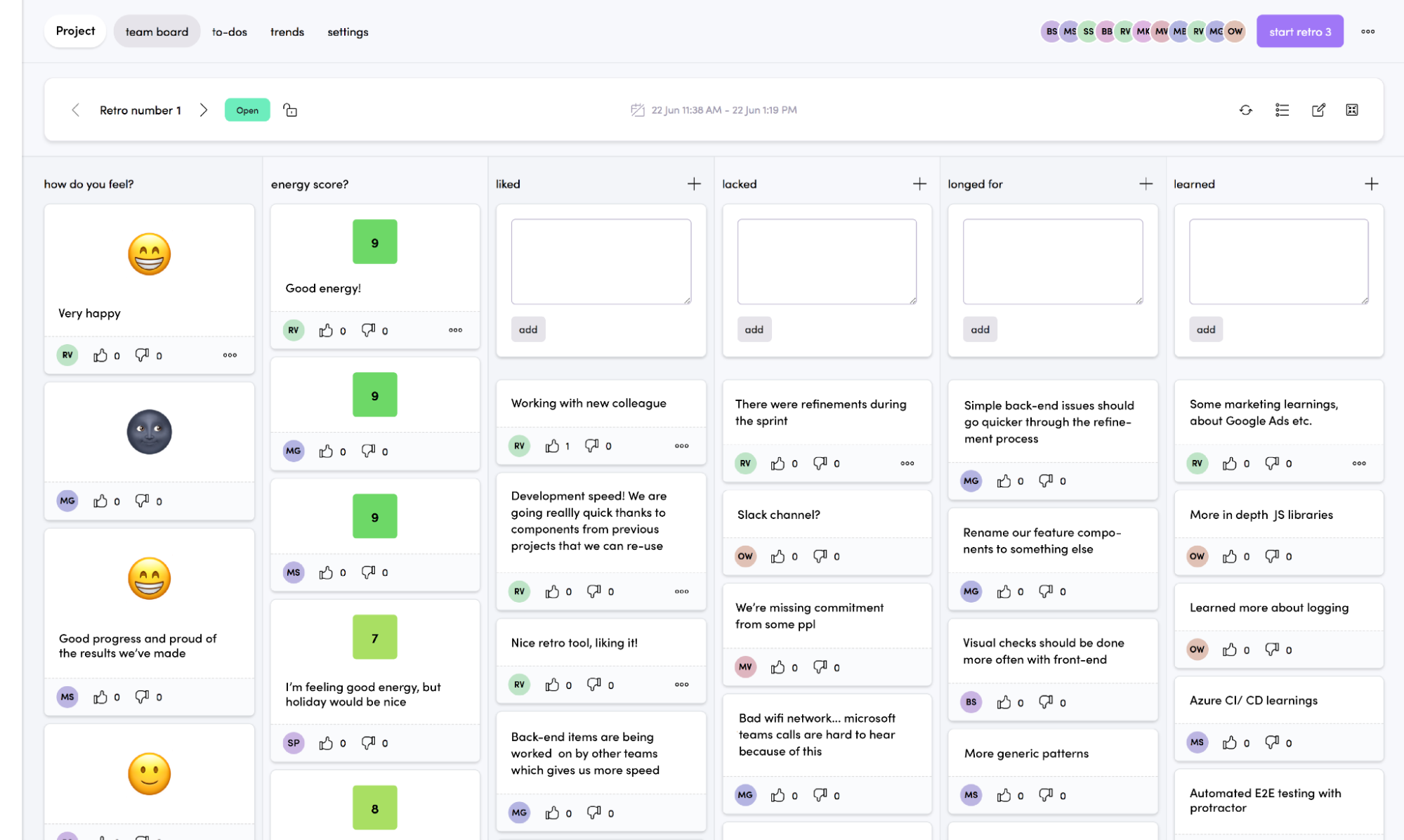Add a new card using the plus in 'liked'
The height and width of the screenshot is (840, 1404).
693,183
